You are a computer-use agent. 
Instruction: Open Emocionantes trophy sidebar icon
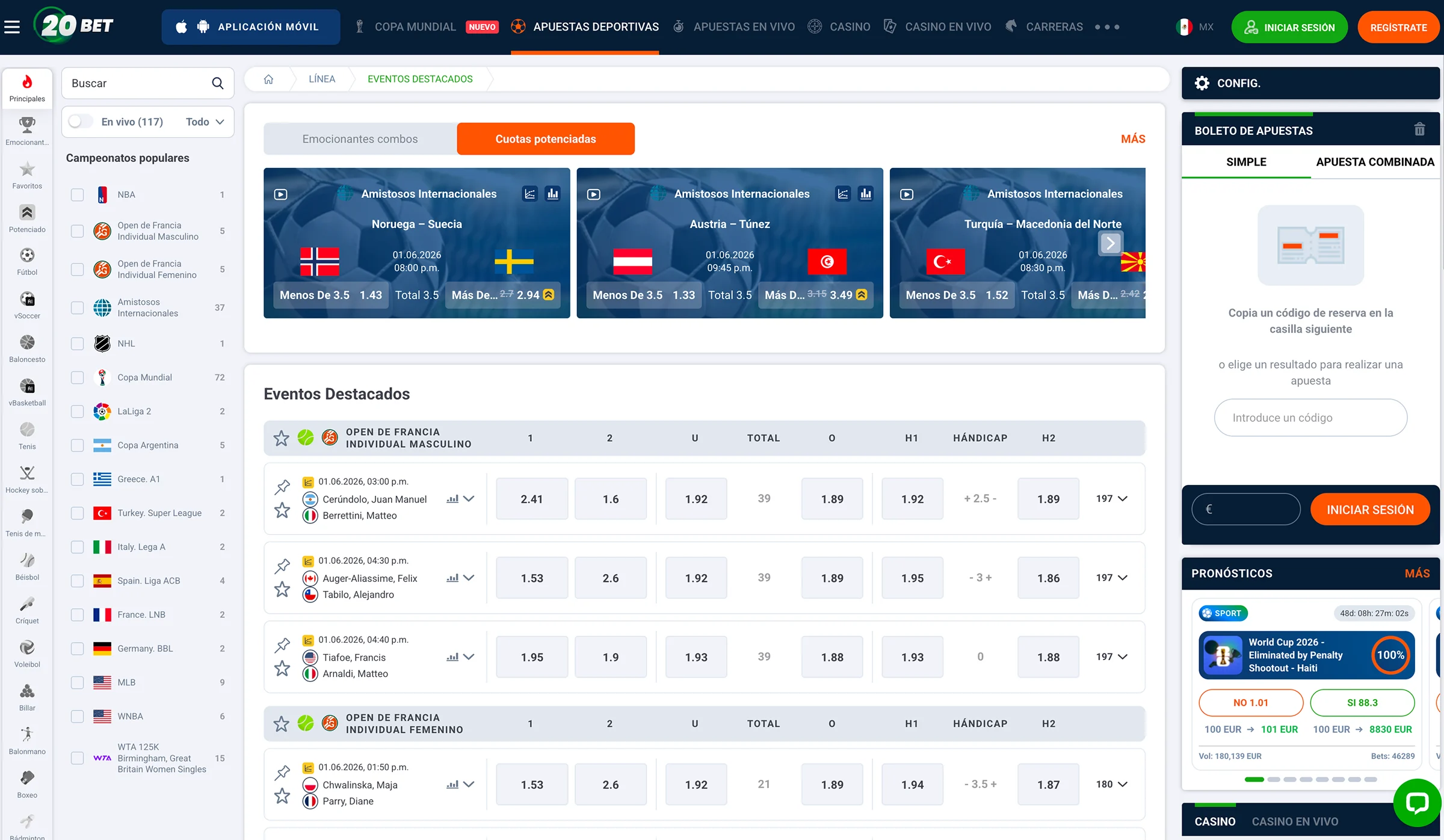(x=27, y=131)
